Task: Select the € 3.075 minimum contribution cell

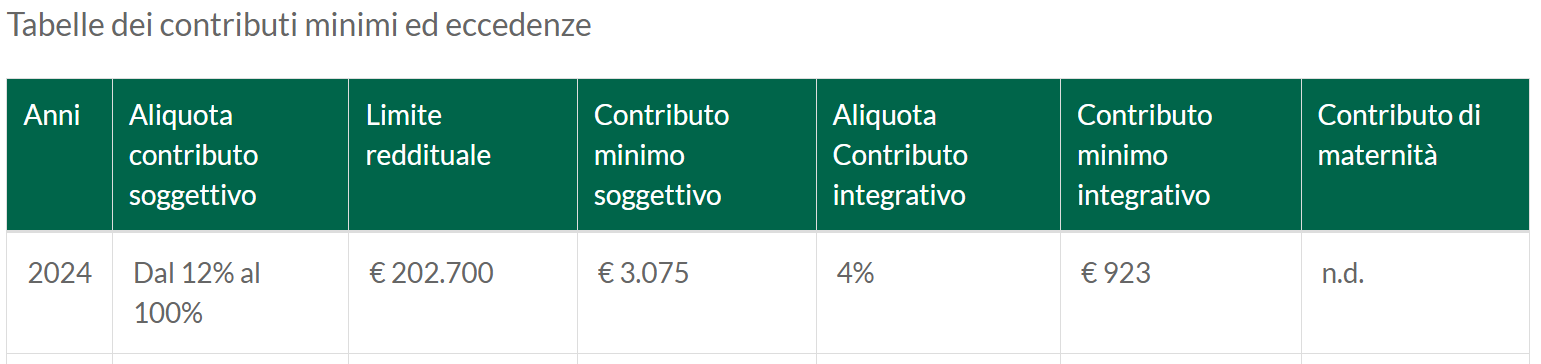Action: pyautogui.click(x=697, y=293)
